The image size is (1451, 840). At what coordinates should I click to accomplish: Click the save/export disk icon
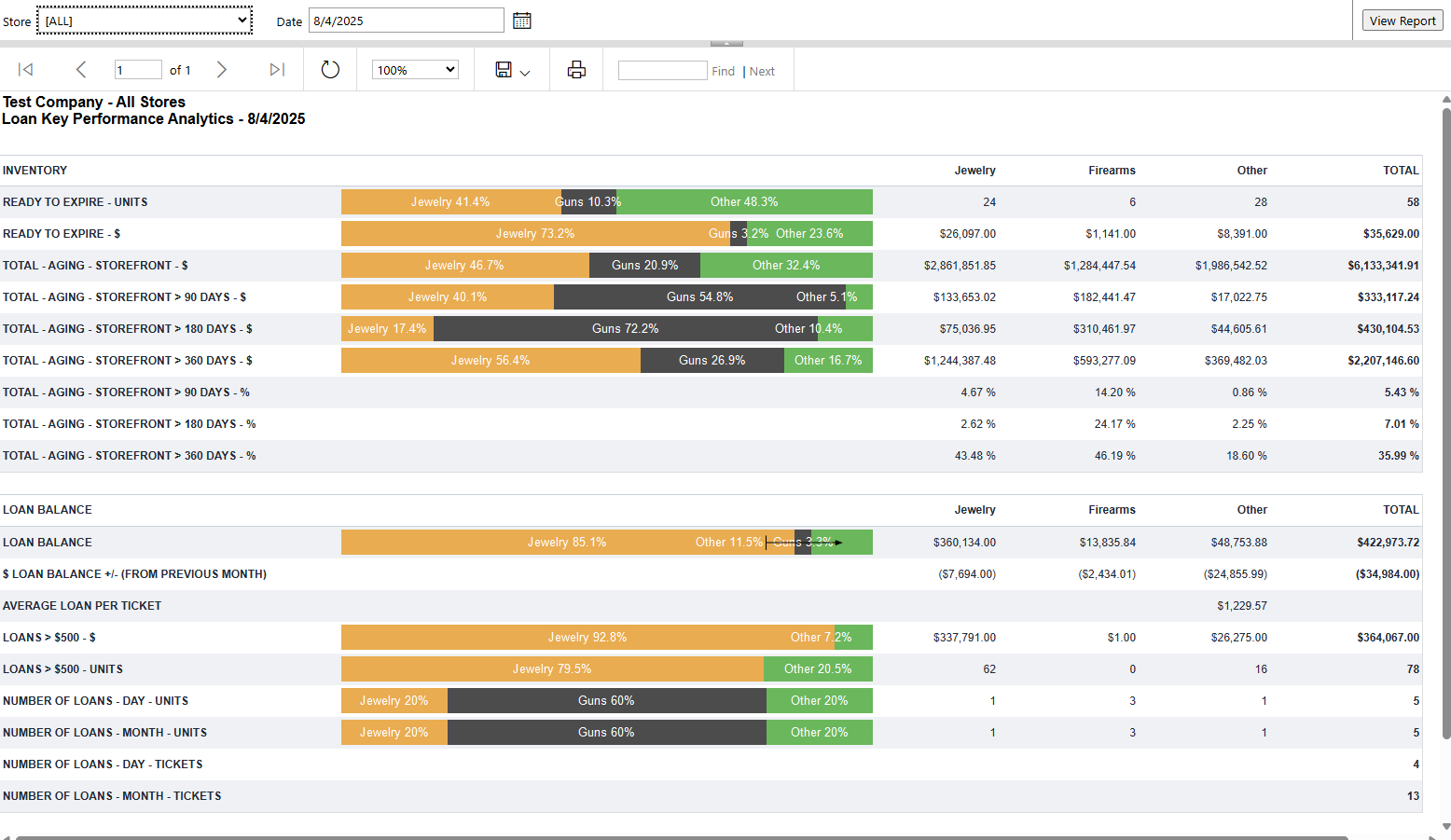(x=504, y=70)
